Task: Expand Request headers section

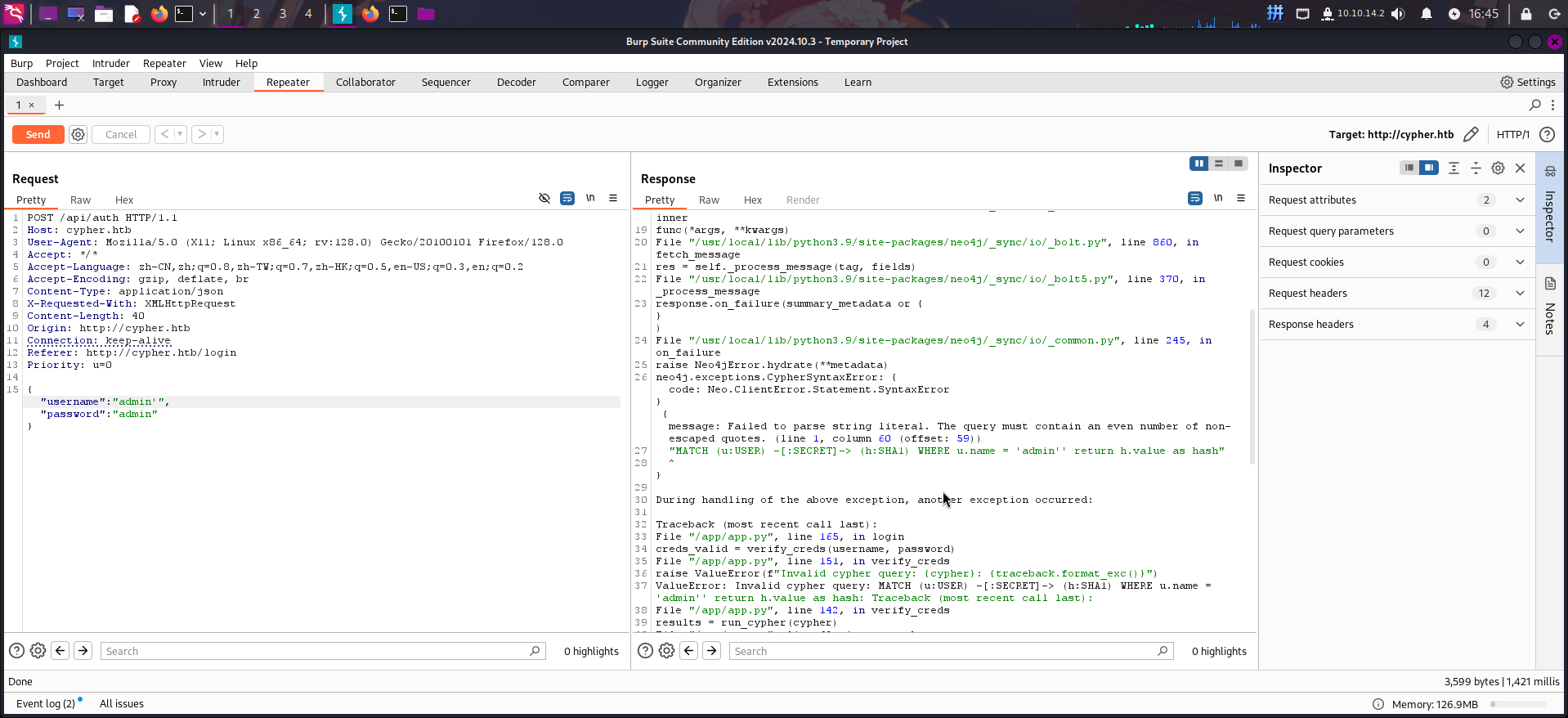Action: point(1397,293)
